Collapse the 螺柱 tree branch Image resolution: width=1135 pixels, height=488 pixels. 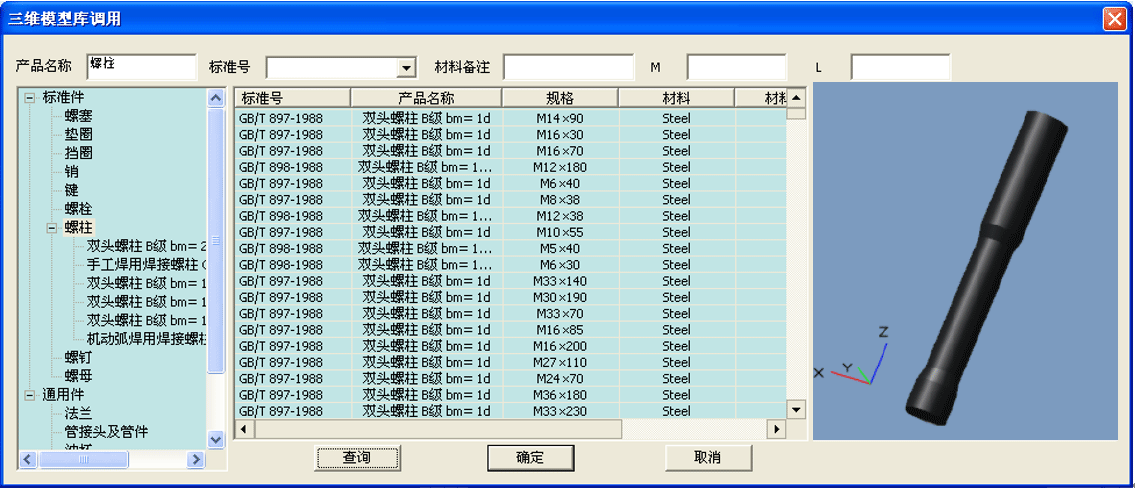[51, 227]
